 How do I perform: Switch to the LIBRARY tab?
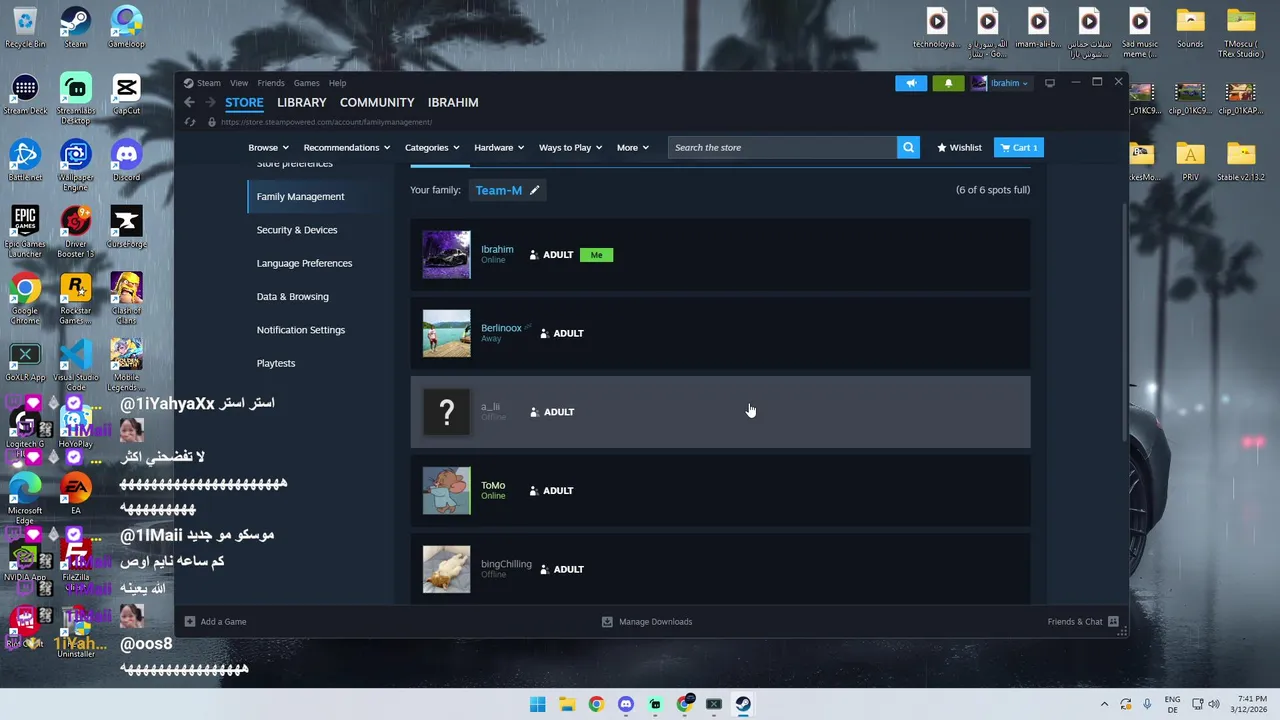pos(302,102)
